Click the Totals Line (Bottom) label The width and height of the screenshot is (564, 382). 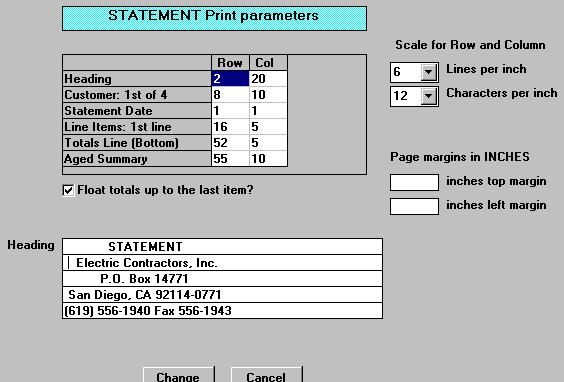pyautogui.click(x=137, y=143)
